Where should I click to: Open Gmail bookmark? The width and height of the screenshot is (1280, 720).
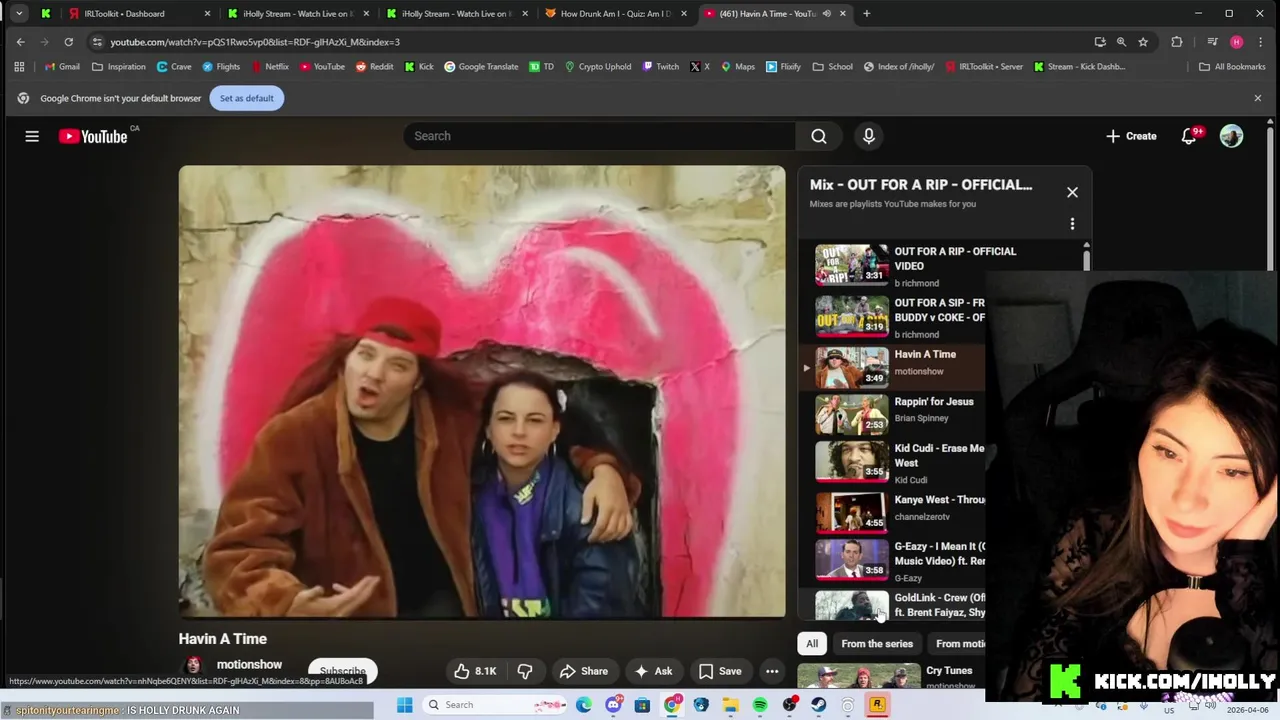tap(62, 67)
